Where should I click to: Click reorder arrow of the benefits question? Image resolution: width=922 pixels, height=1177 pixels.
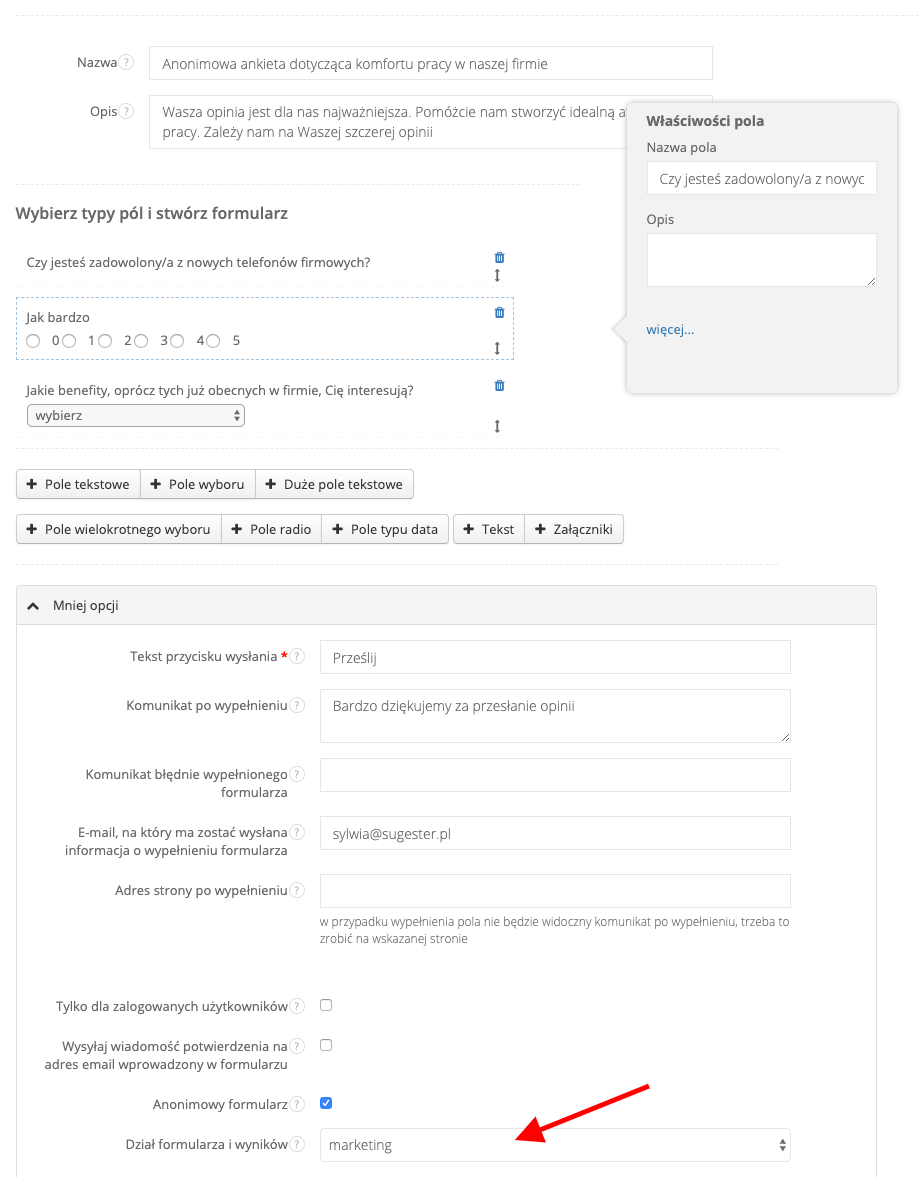[x=498, y=426]
